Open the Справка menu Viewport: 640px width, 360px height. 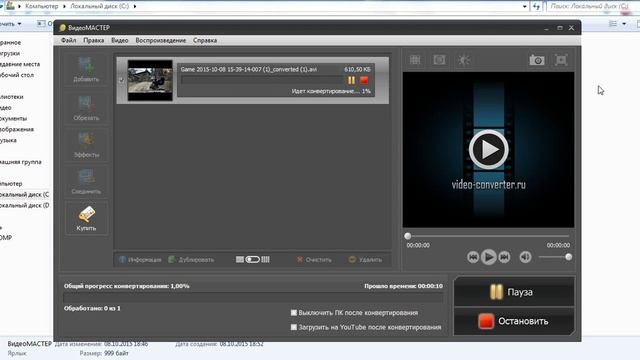pos(205,40)
